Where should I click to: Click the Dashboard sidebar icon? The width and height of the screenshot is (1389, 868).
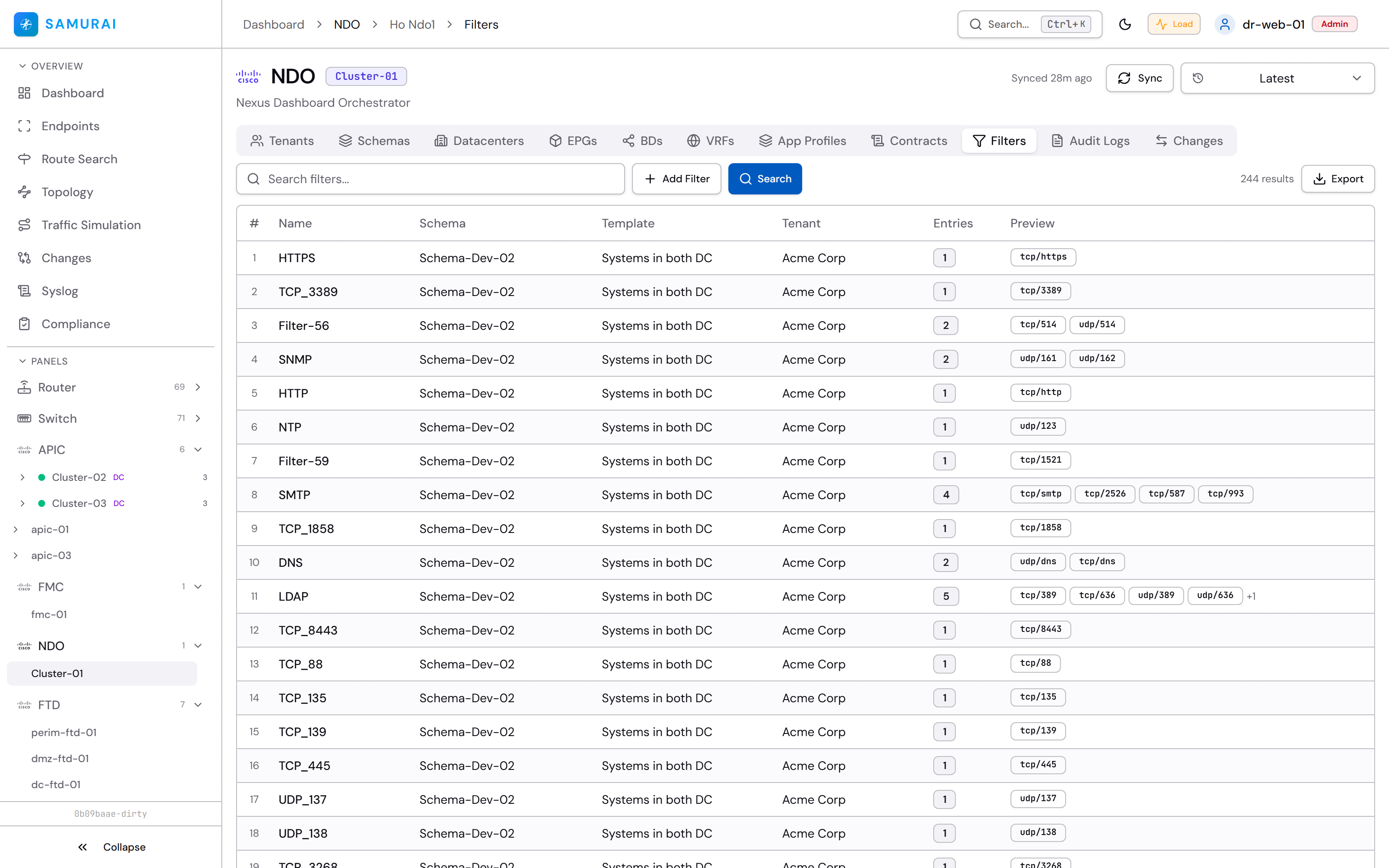coord(24,93)
